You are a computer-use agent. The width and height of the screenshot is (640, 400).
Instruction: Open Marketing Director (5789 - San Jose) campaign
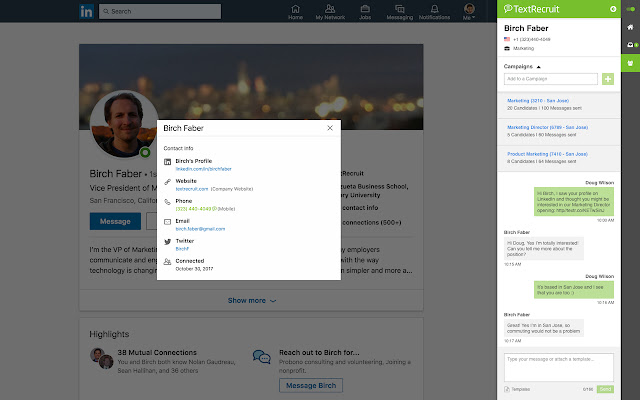click(x=547, y=127)
